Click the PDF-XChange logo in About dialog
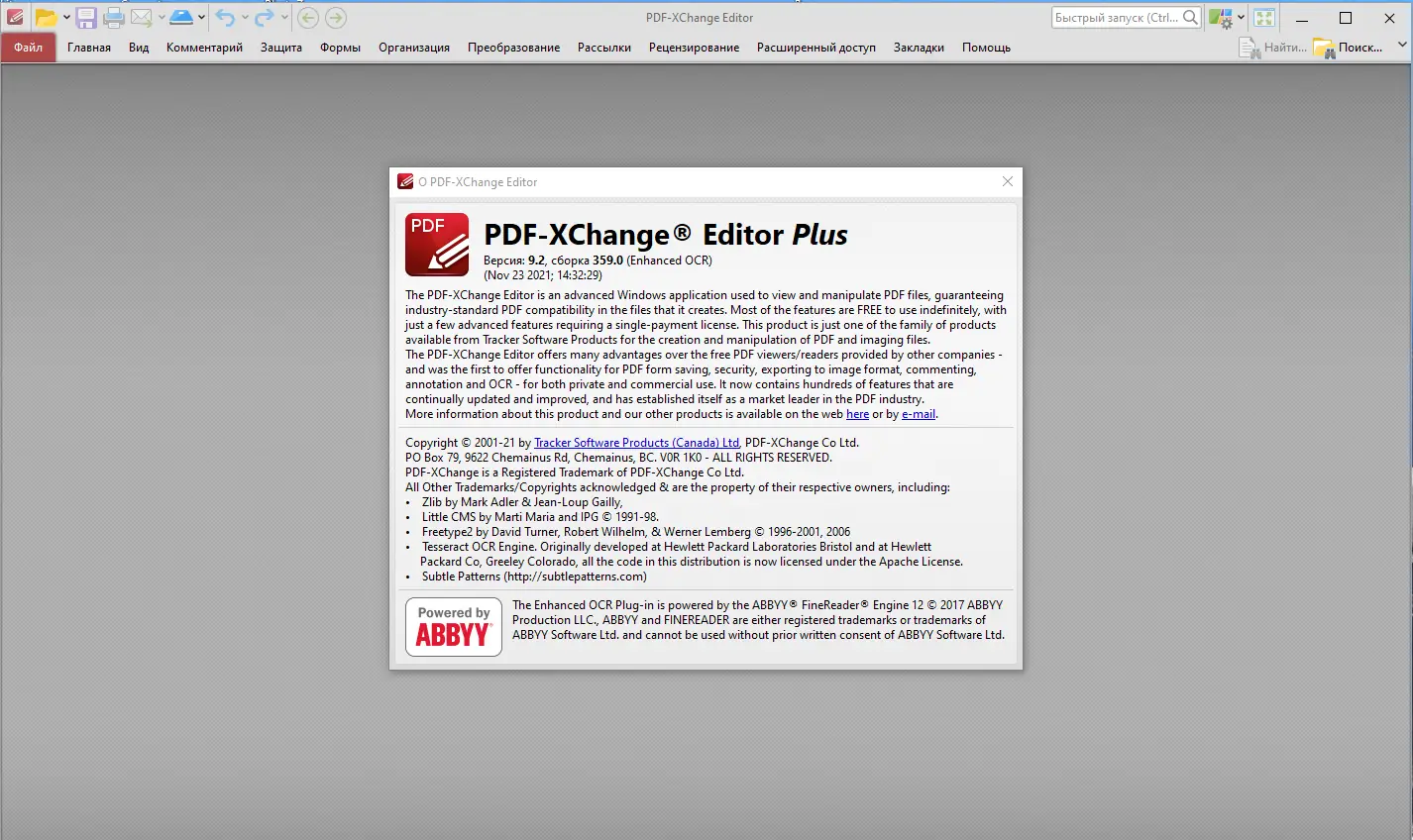This screenshot has height=840, width=1413. 437,245
